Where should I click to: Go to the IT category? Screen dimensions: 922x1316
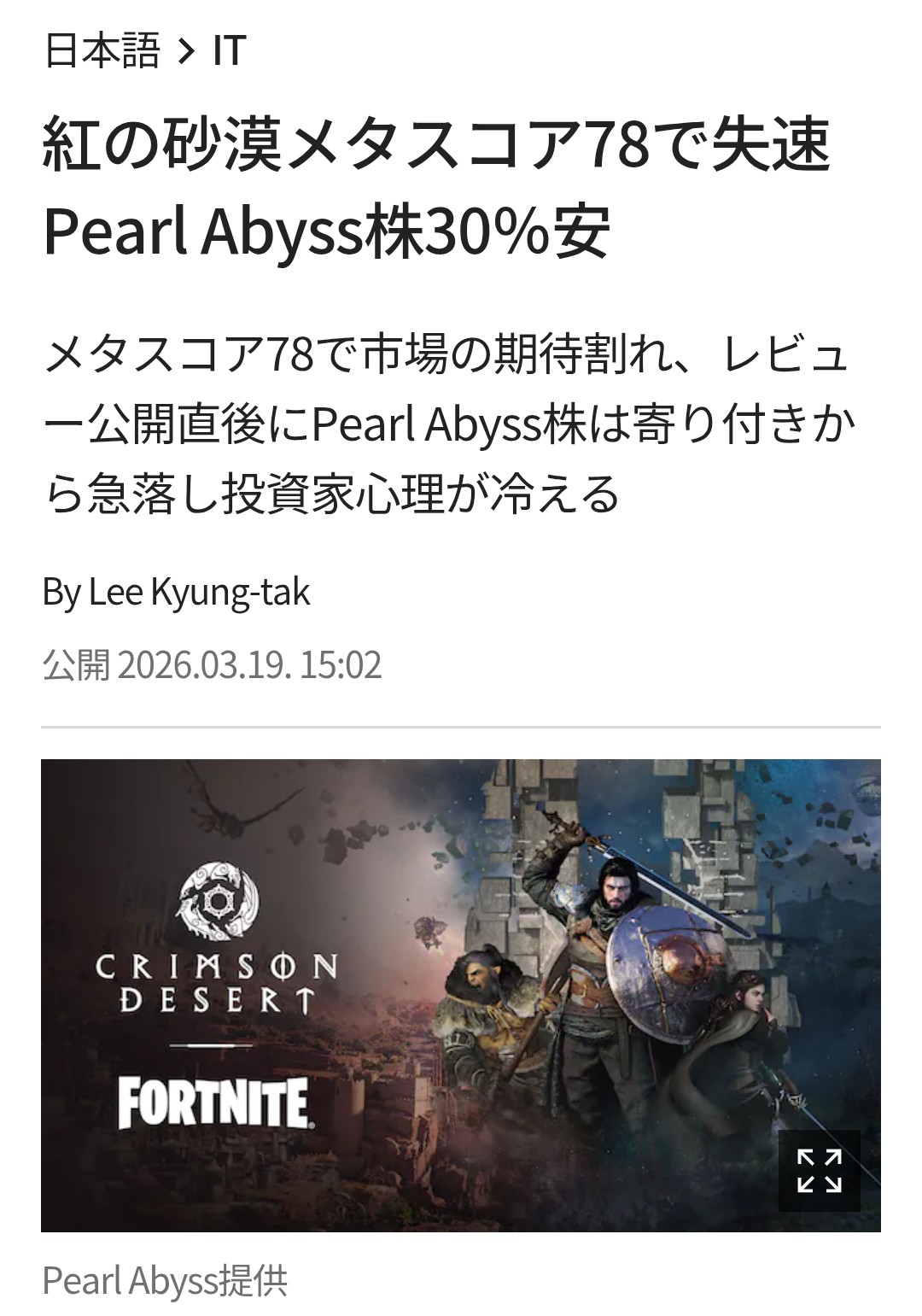pos(229,51)
